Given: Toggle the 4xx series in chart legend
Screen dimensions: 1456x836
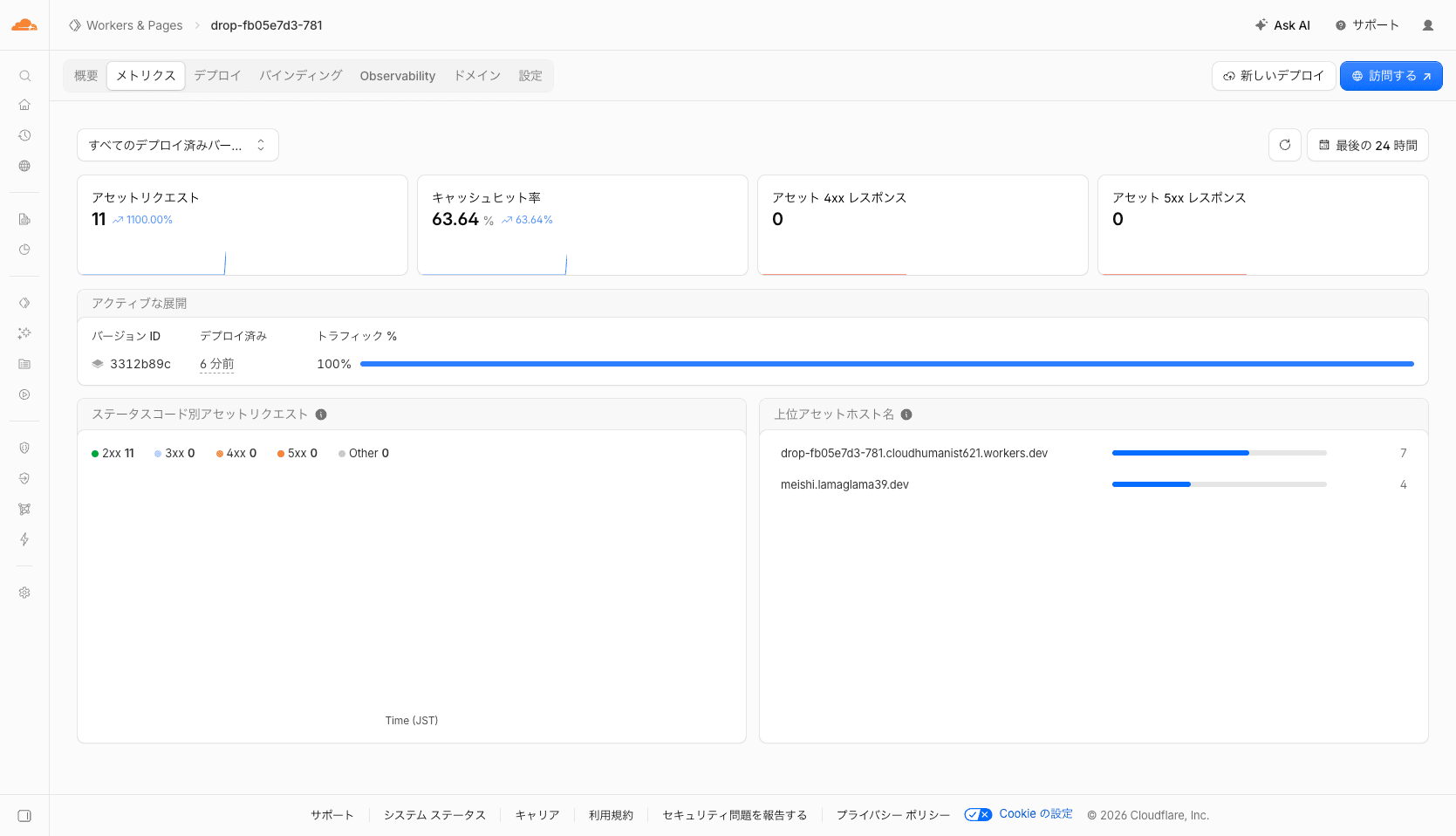Looking at the screenshot, I should pyautogui.click(x=236, y=454).
